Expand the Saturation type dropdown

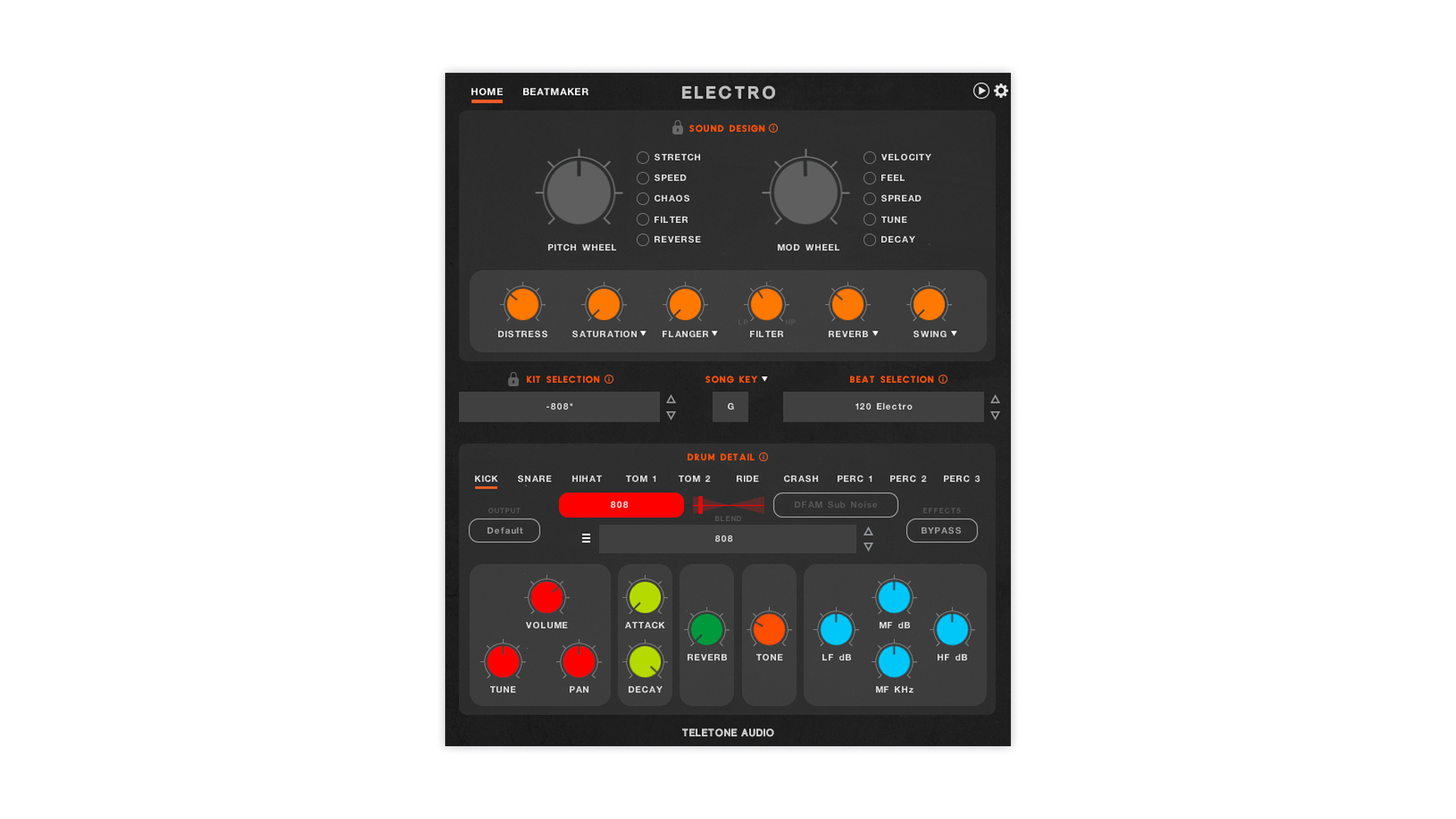point(643,334)
